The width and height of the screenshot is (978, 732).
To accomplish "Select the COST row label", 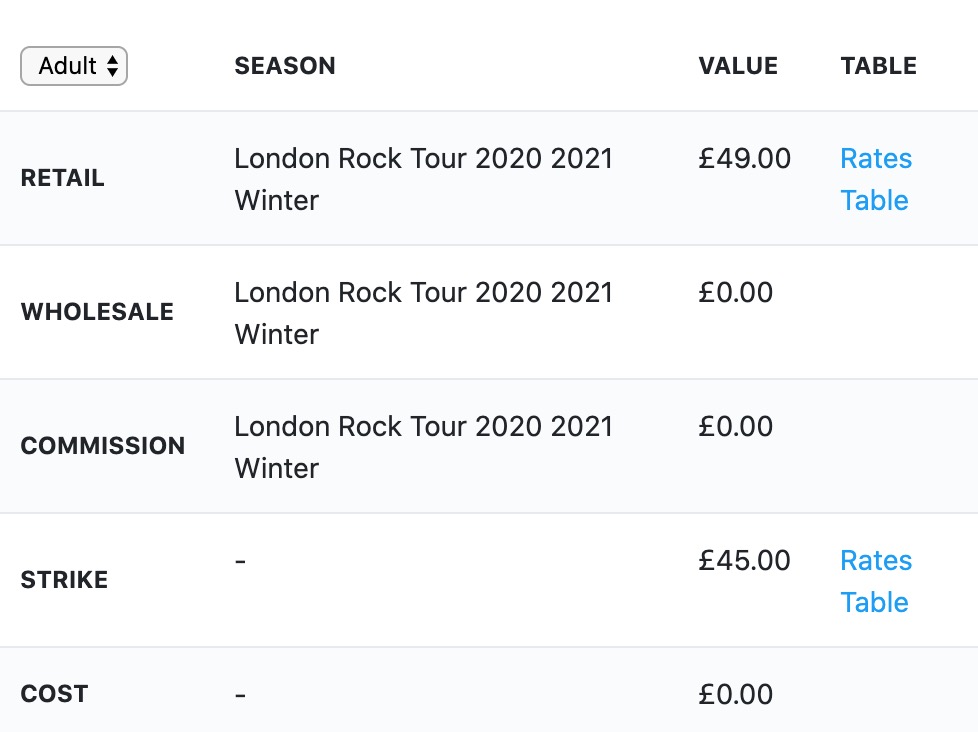I will click(54, 694).
